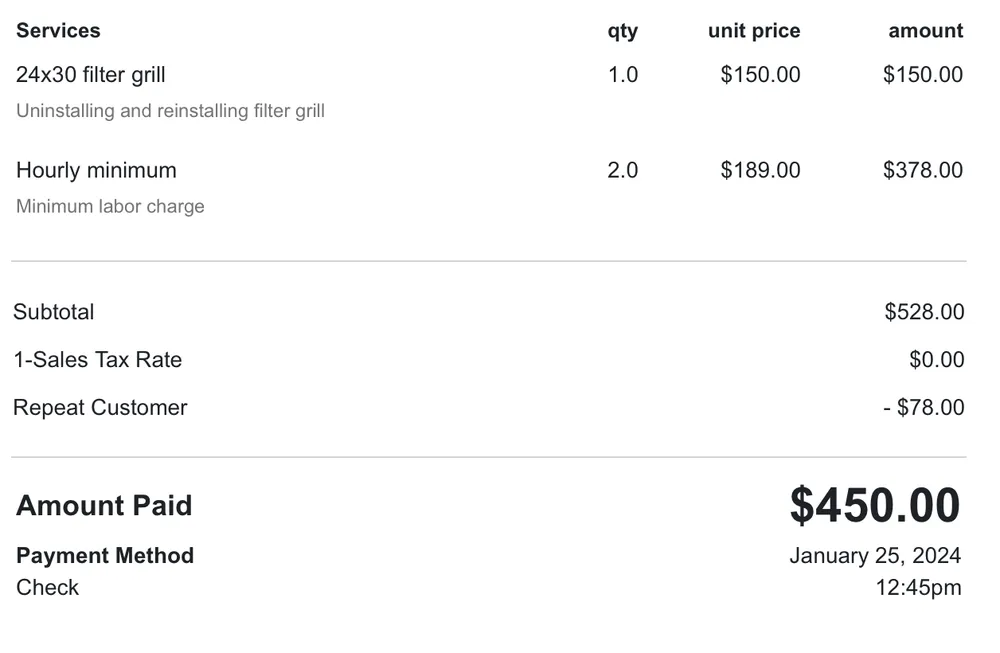Click the $450.00 amount paid total

click(x=874, y=505)
